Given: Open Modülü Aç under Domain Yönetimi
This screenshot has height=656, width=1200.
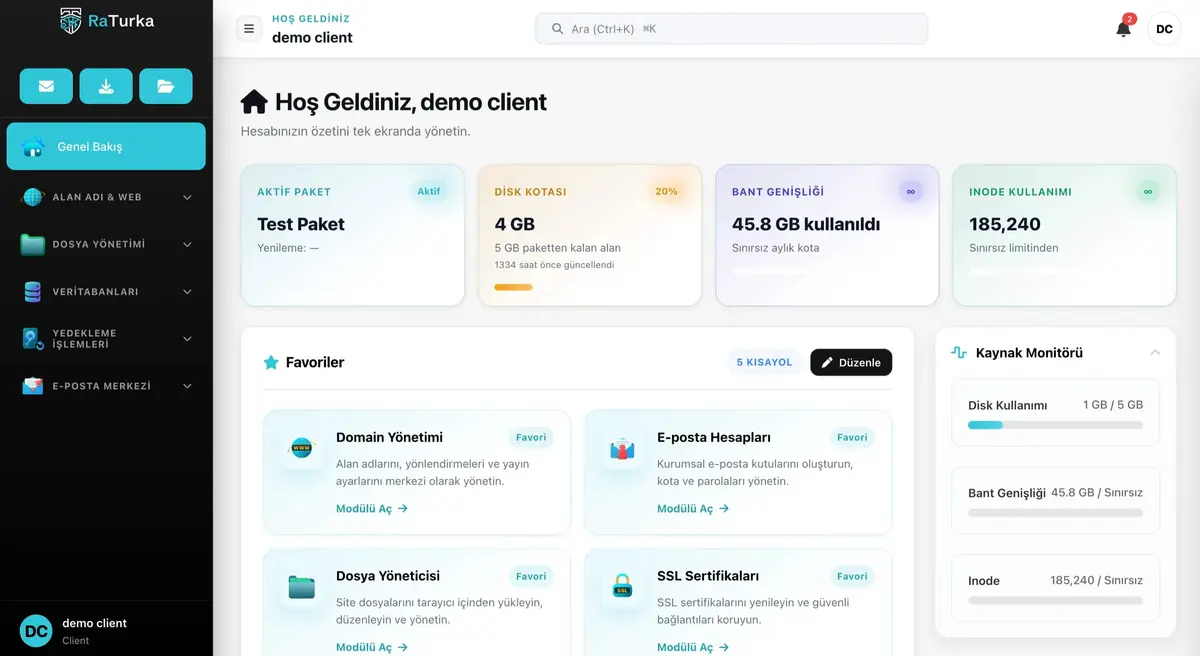Looking at the screenshot, I should (372, 508).
